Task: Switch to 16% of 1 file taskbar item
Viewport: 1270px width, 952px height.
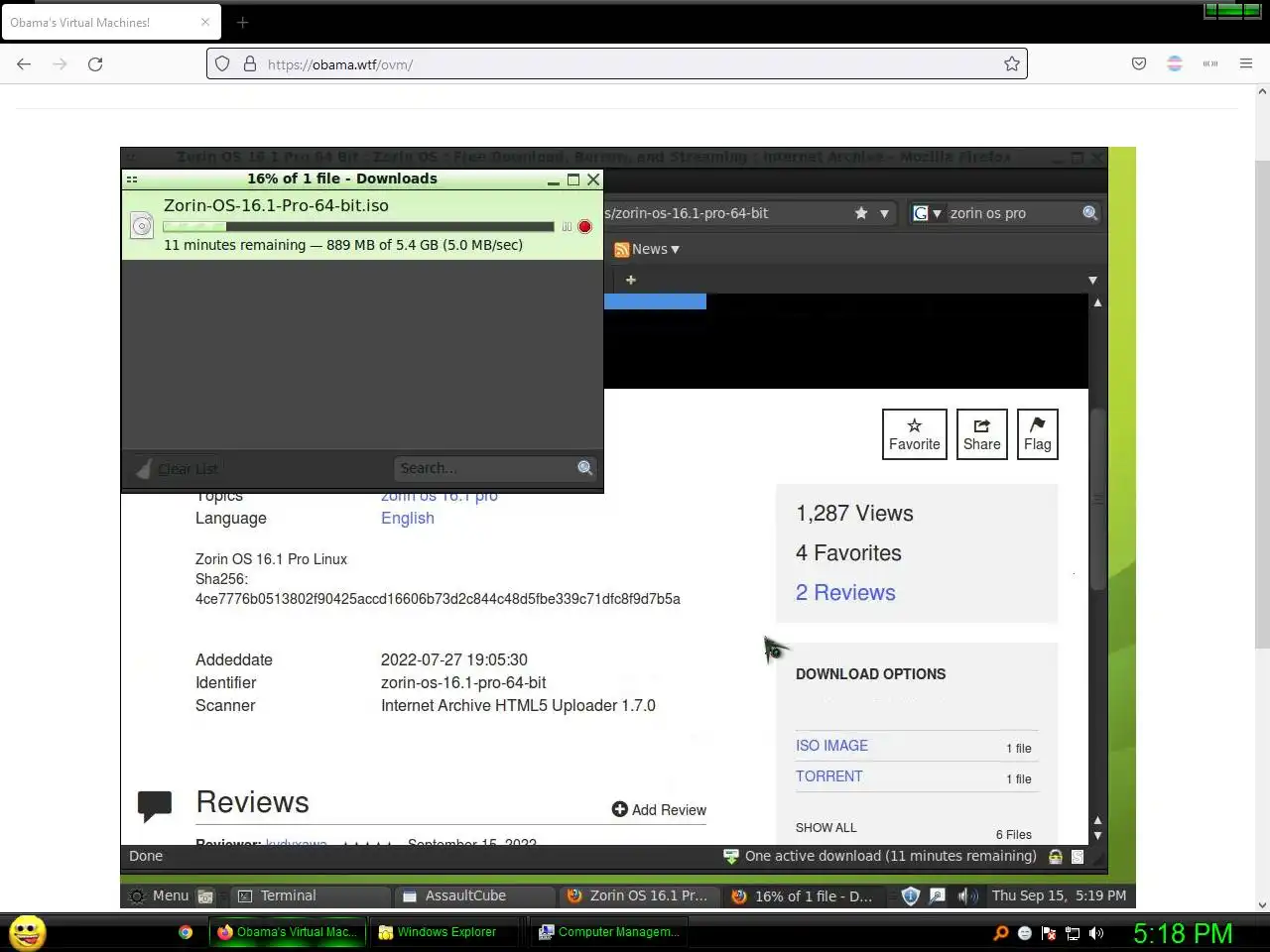Action: (x=804, y=895)
